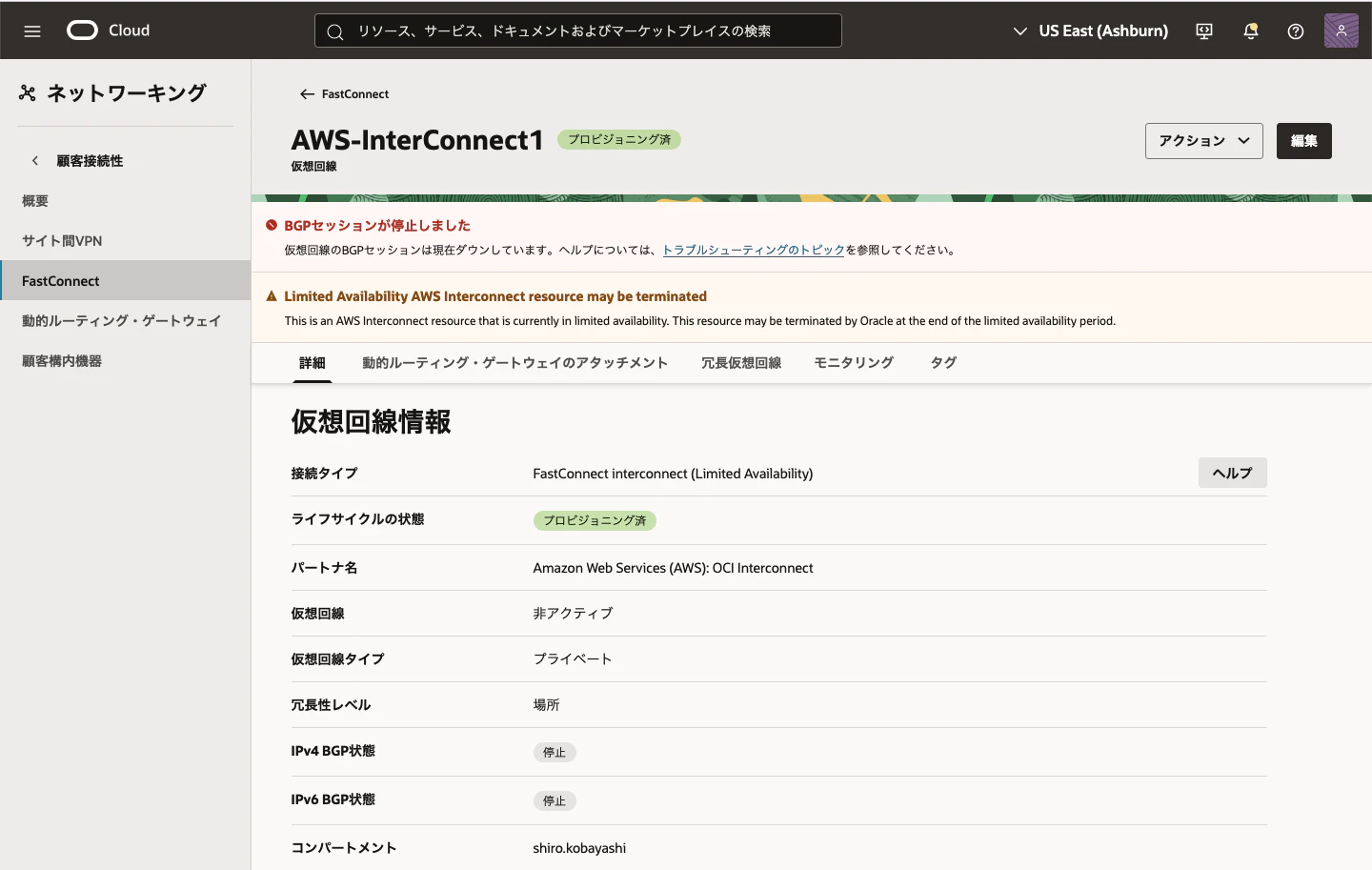Click the ネットワーキング sidebar heading
Image resolution: width=1372 pixels, height=870 pixels.
coord(127,92)
